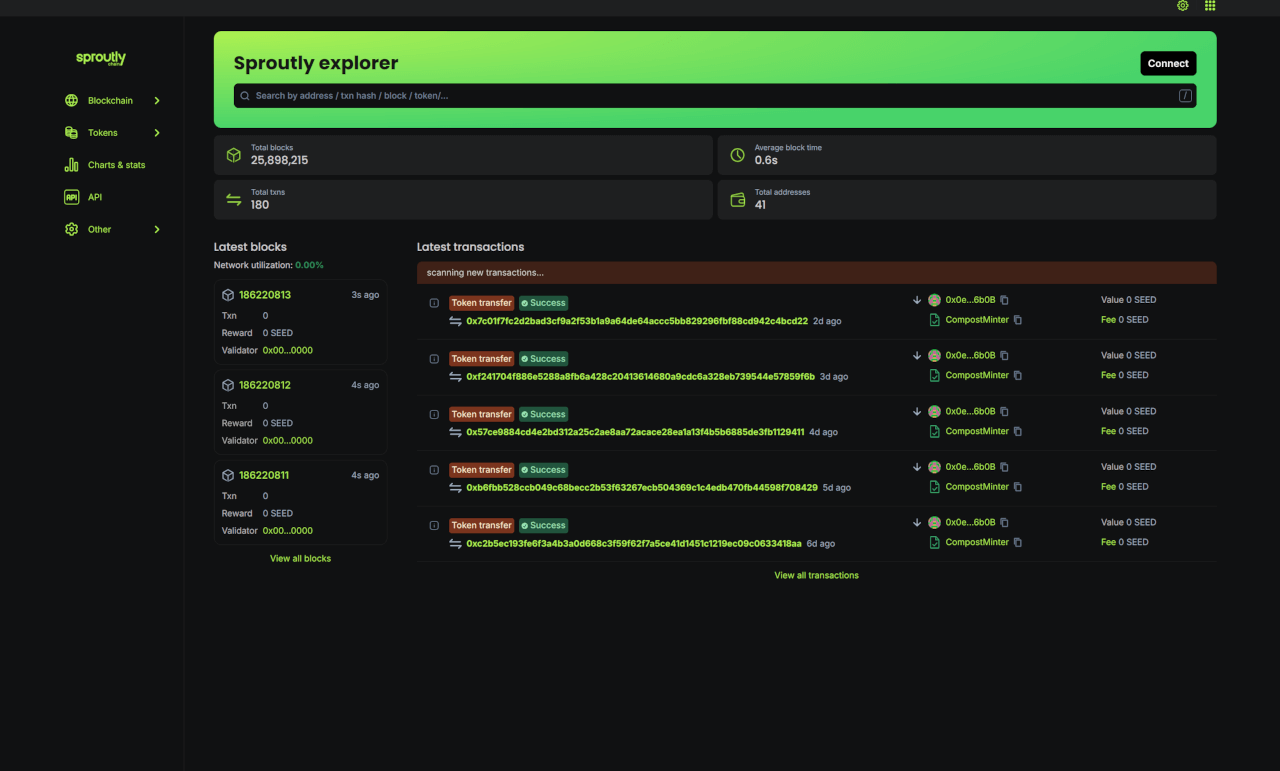Click View all transactions link
Viewport: 1280px width, 771px height.
pyautogui.click(x=816, y=575)
